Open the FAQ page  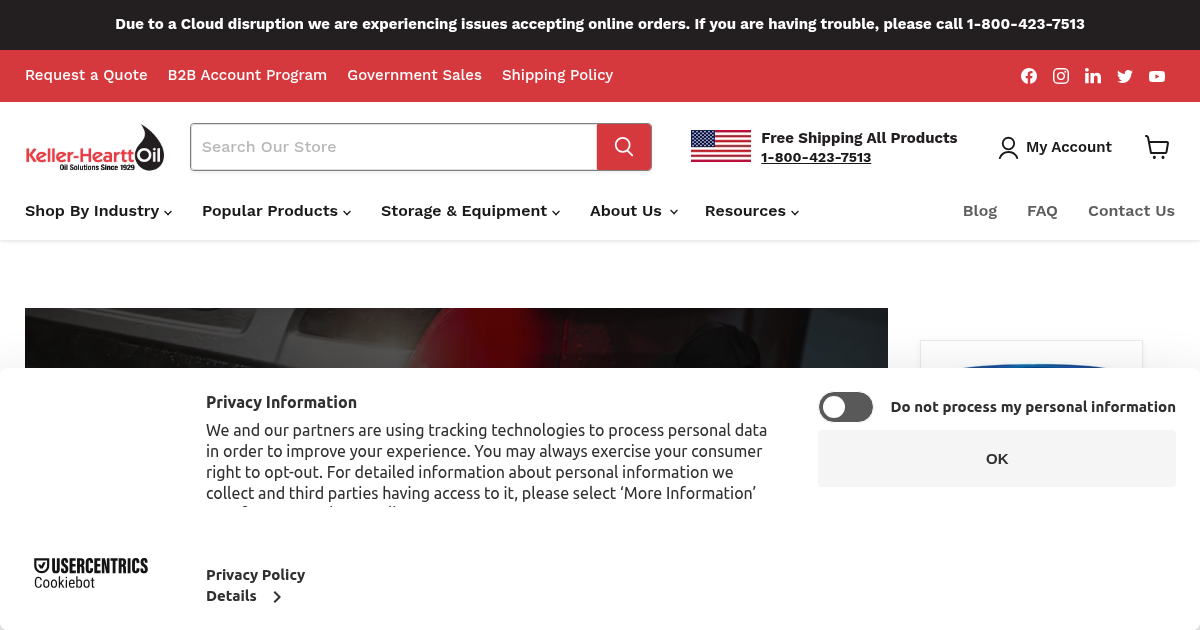point(1042,211)
